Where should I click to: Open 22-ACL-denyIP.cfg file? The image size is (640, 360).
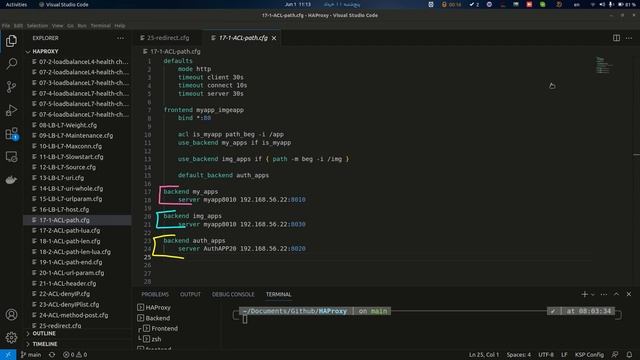64,294
